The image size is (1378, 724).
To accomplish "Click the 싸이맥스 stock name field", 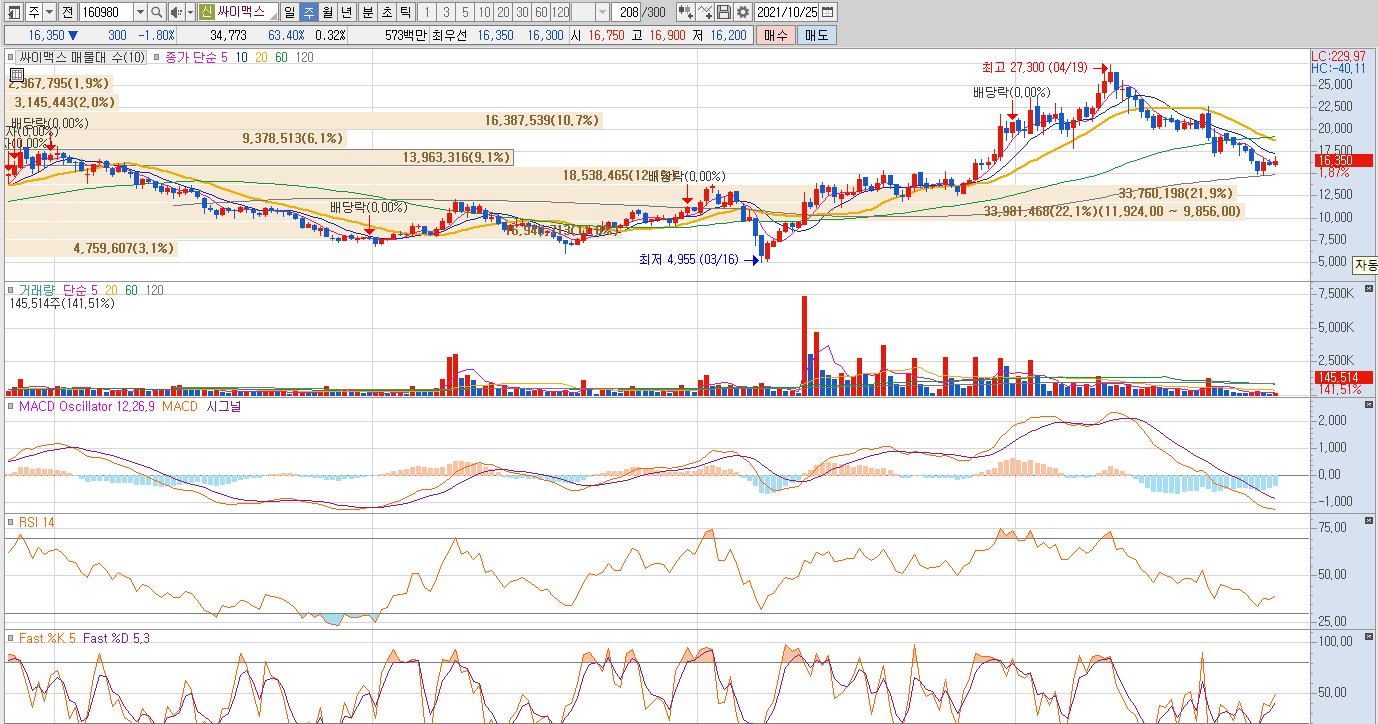I will click(246, 12).
